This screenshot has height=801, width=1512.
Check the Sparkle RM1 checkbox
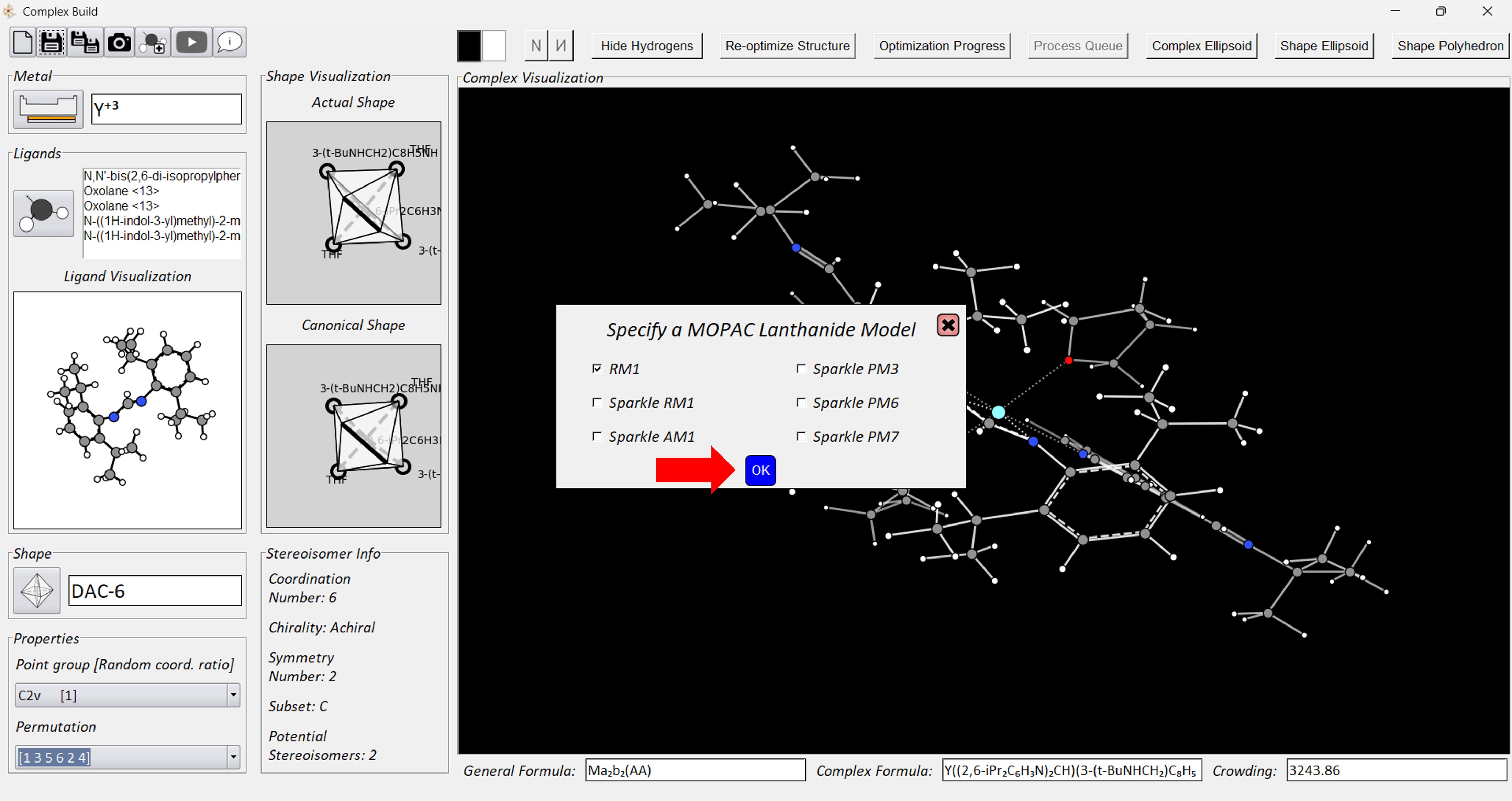(x=597, y=403)
